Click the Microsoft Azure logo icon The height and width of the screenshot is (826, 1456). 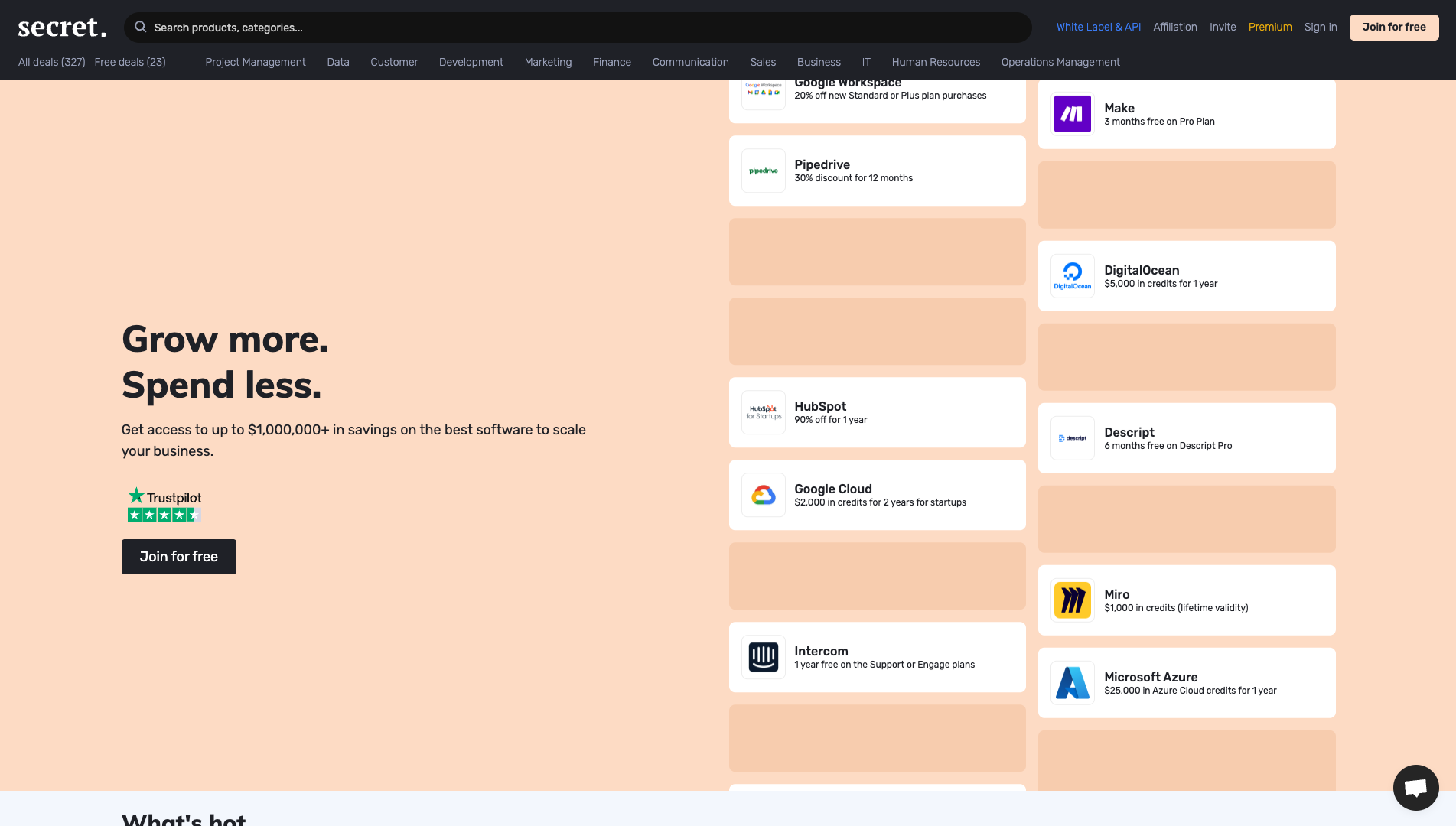click(x=1072, y=683)
